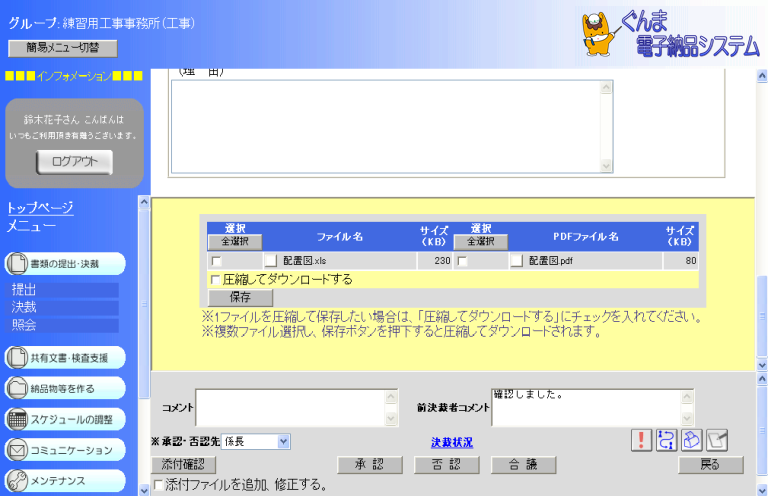Click 全選択 under the PDFファイル名 column
Viewport: 768px width, 496px height.
pos(481,241)
